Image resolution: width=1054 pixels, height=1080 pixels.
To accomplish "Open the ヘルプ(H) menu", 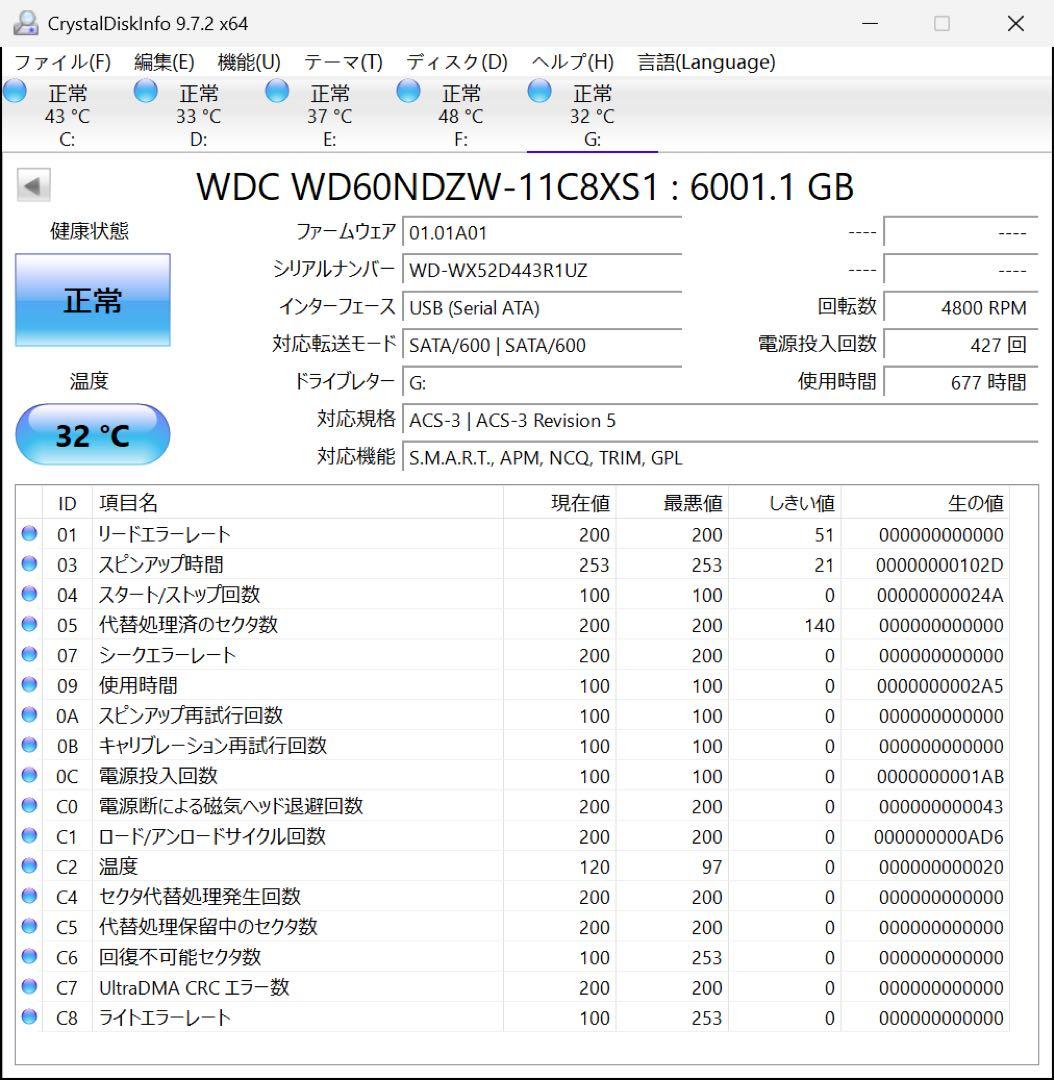I will (x=570, y=62).
